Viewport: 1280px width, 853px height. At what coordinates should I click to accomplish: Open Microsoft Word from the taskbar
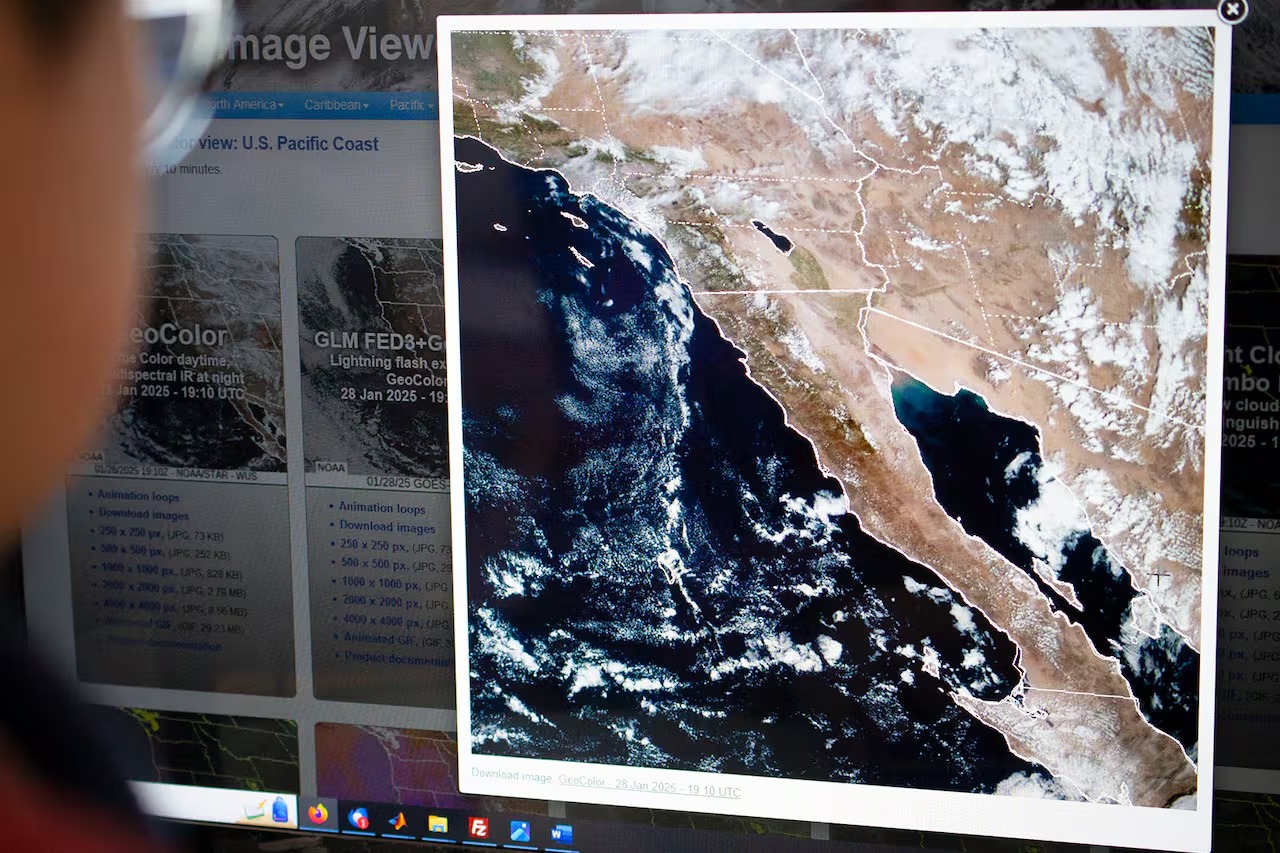point(561,833)
